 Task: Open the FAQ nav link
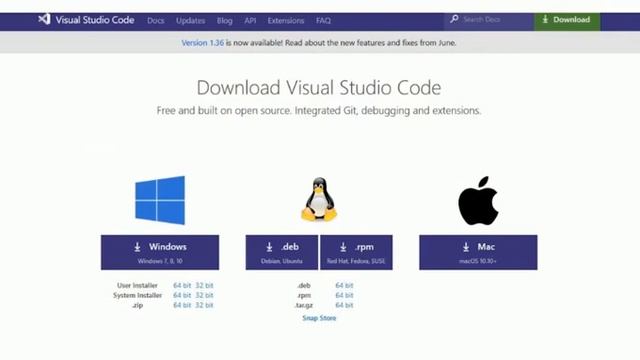click(x=323, y=20)
